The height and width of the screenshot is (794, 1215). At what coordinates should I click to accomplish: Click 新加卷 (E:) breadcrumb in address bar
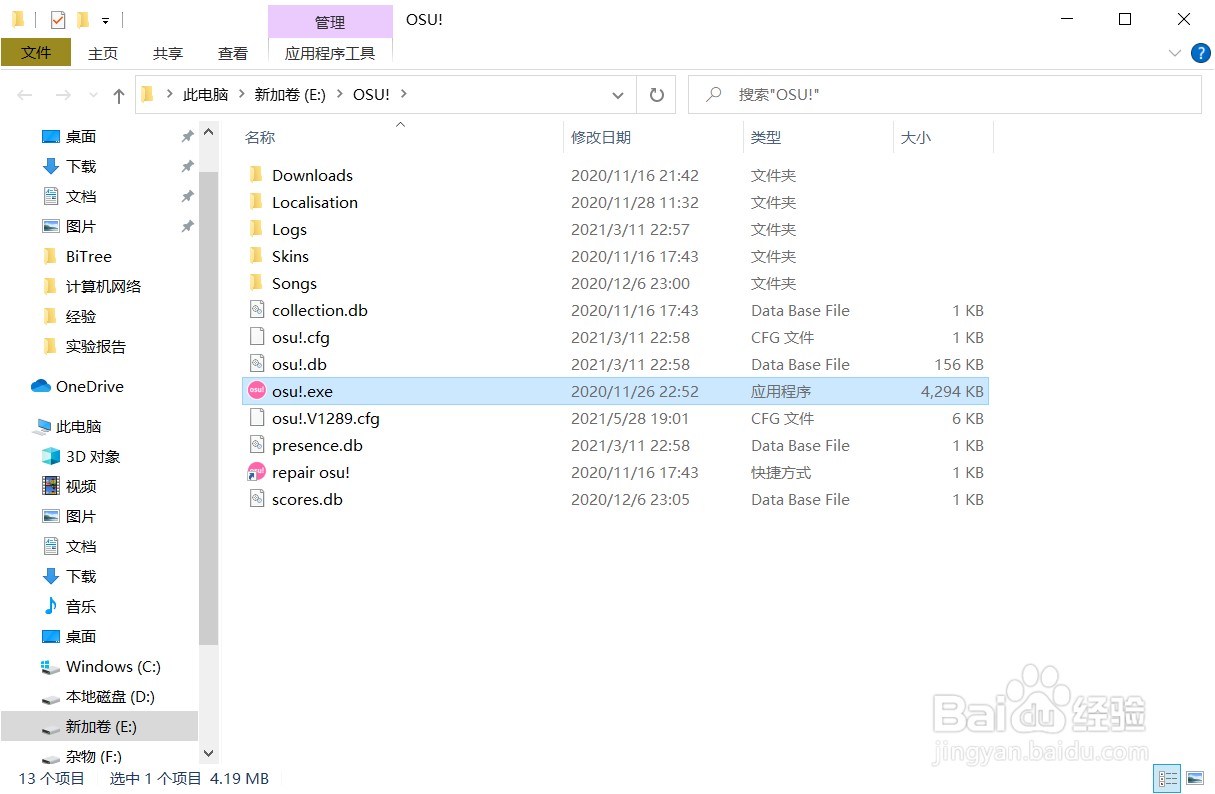click(290, 94)
